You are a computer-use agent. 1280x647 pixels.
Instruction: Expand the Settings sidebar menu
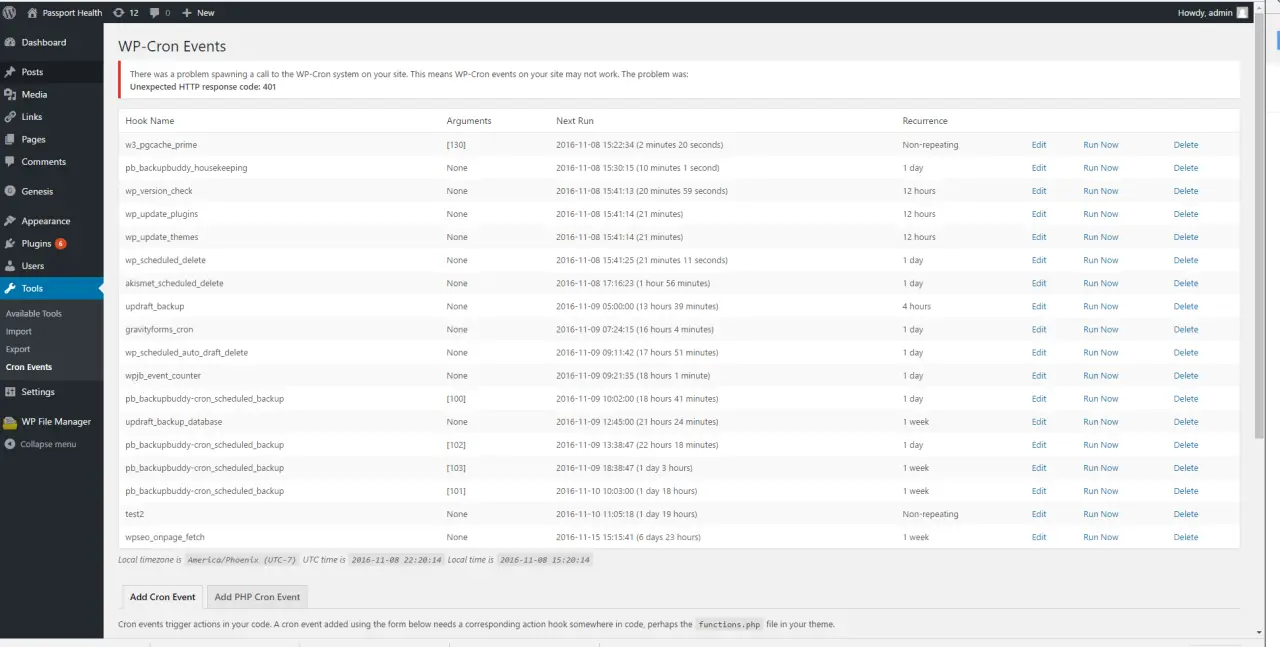coord(38,392)
